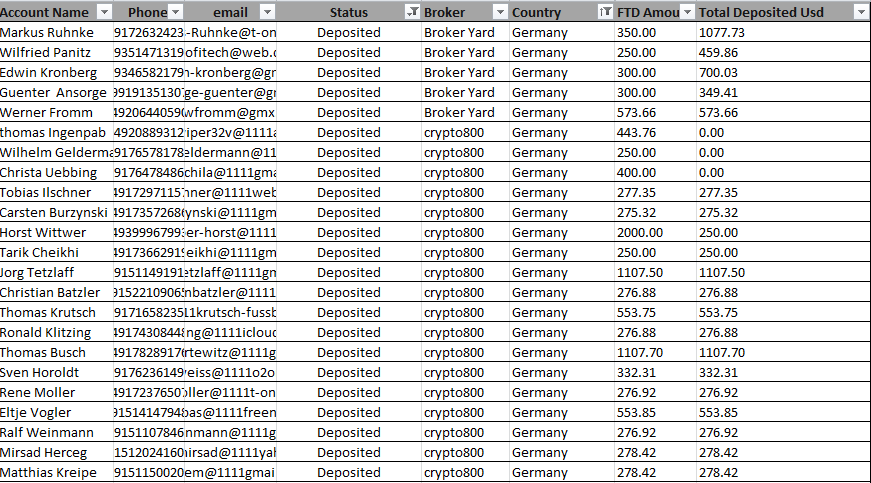Open the Total Deposited Usd filter dropdown
871x483 pixels.
pyautogui.click(x=862, y=12)
